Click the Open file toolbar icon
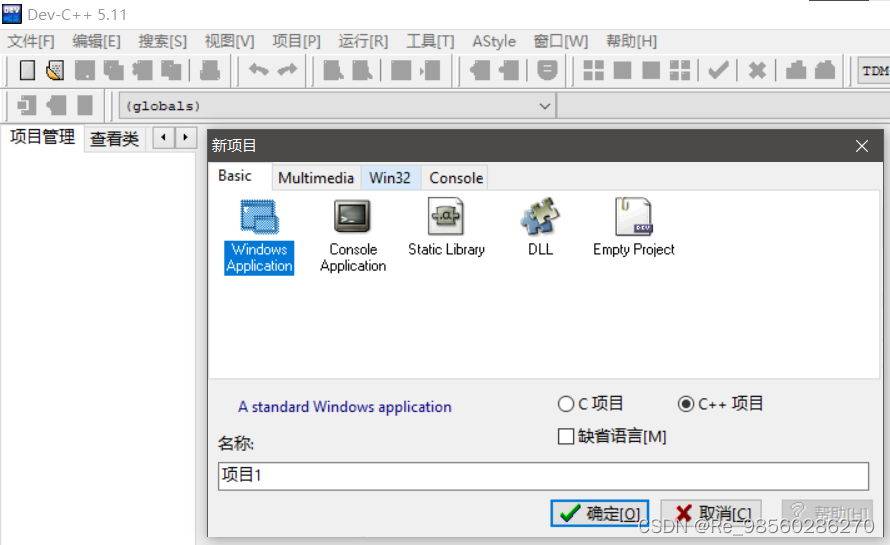Viewport: 890px width, 545px height. coord(55,70)
